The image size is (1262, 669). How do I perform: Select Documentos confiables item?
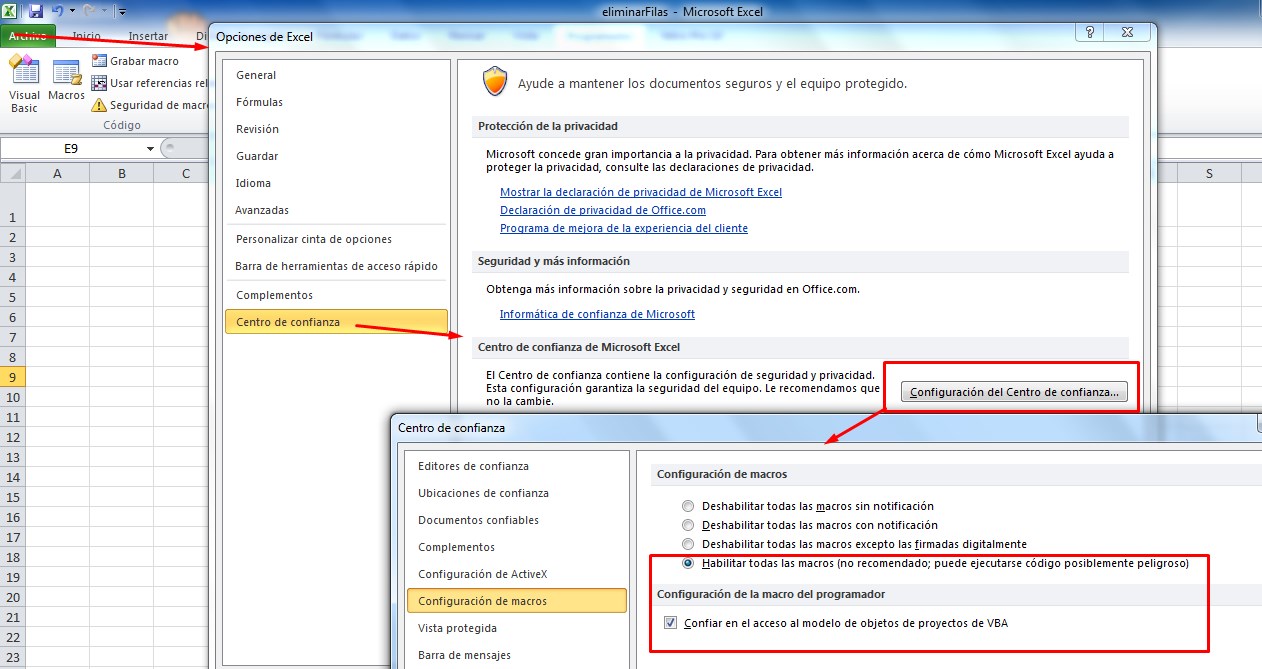point(516,520)
